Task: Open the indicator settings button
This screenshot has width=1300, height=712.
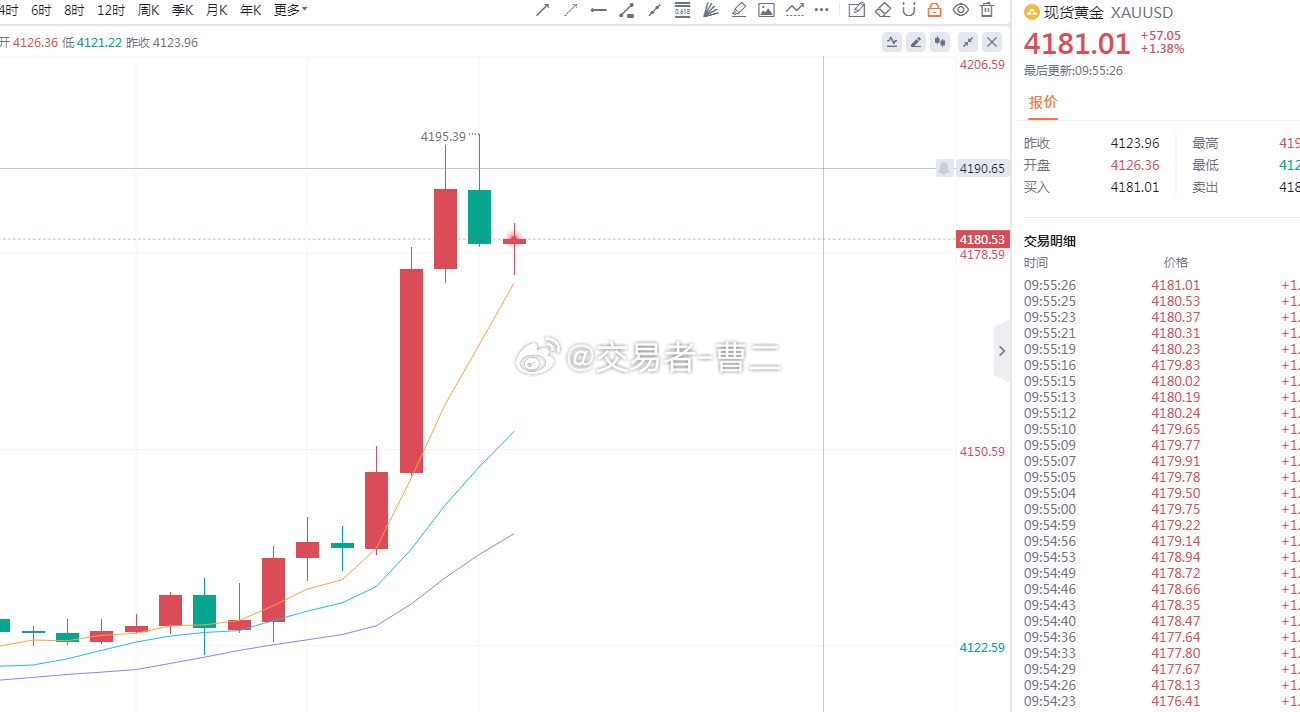Action: (x=892, y=41)
